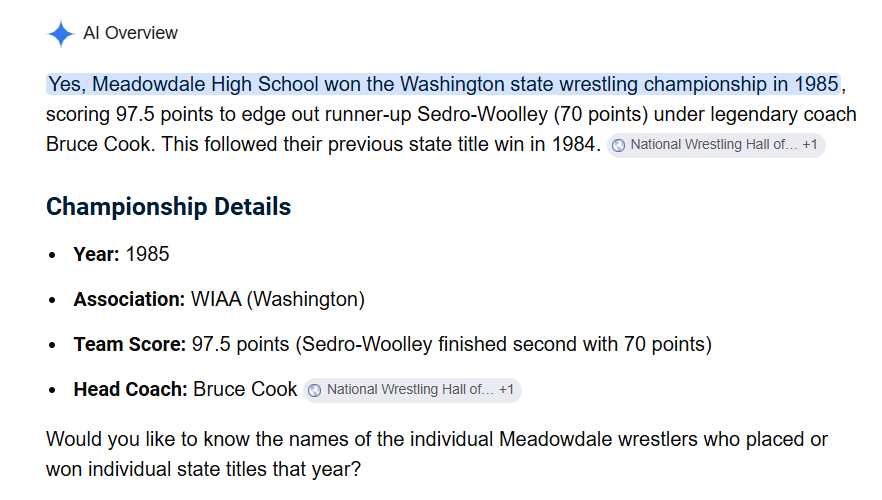Click the follow-up question about individual wrestlers
This screenshot has width=882, height=500.
point(436,454)
